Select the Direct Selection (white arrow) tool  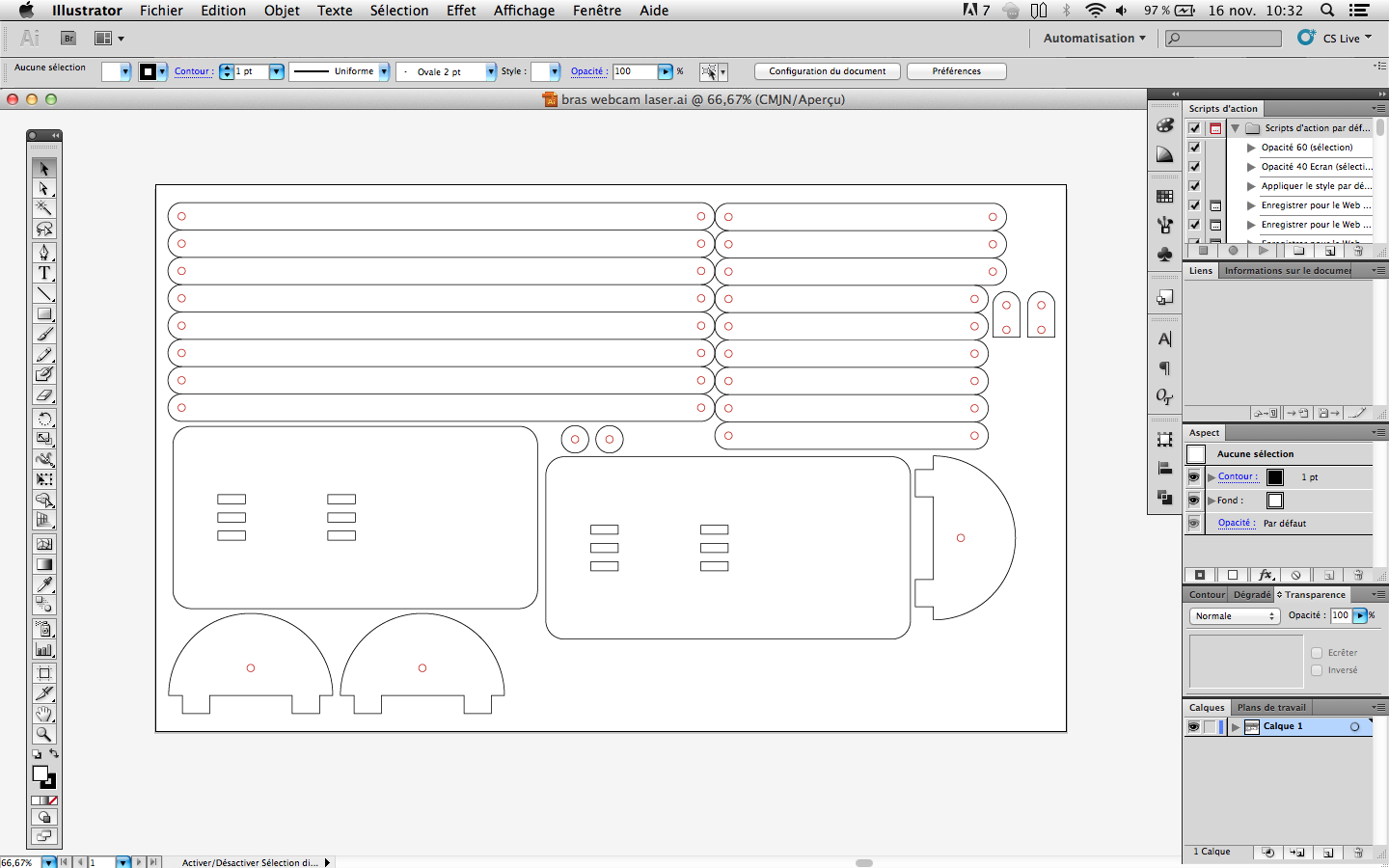tap(44, 188)
